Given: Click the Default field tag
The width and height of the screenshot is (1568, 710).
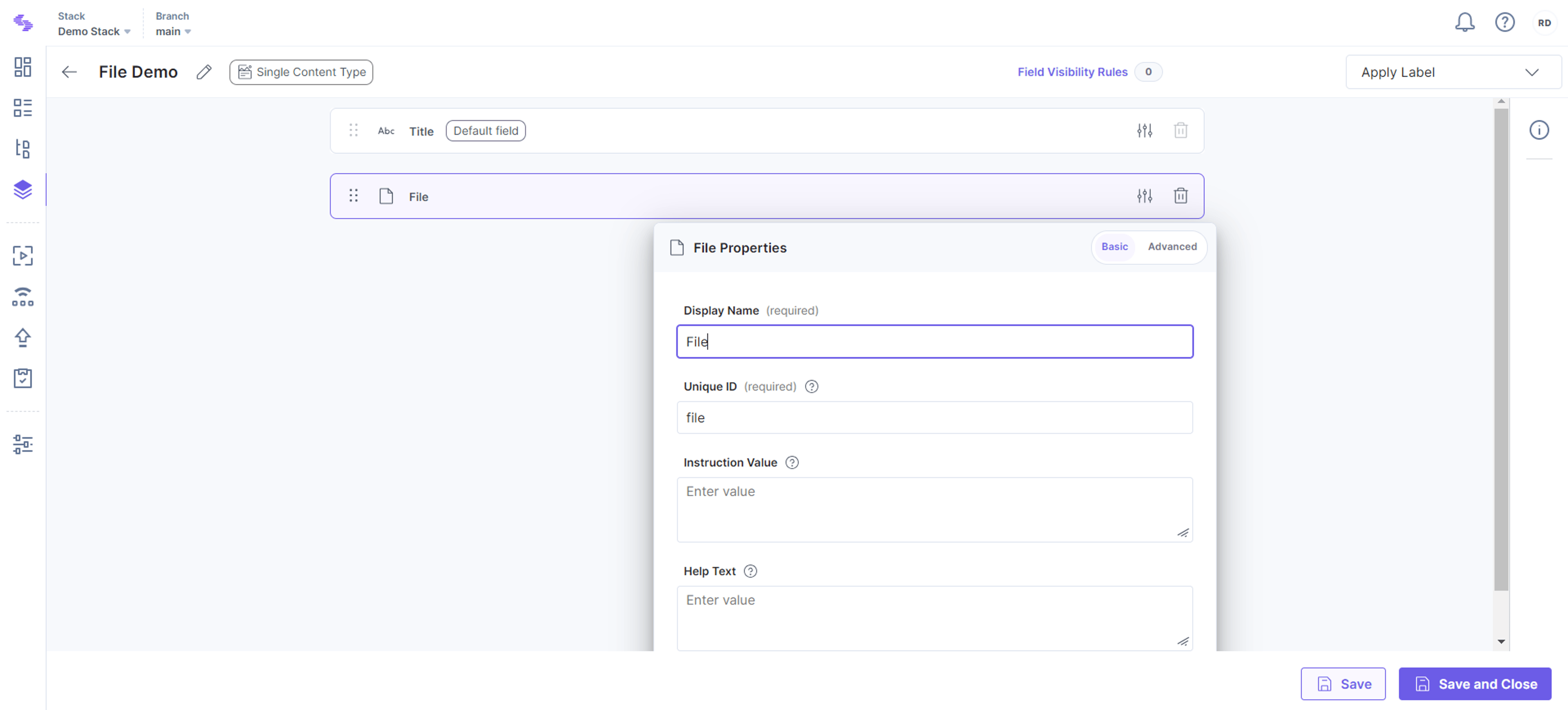Looking at the screenshot, I should [485, 131].
